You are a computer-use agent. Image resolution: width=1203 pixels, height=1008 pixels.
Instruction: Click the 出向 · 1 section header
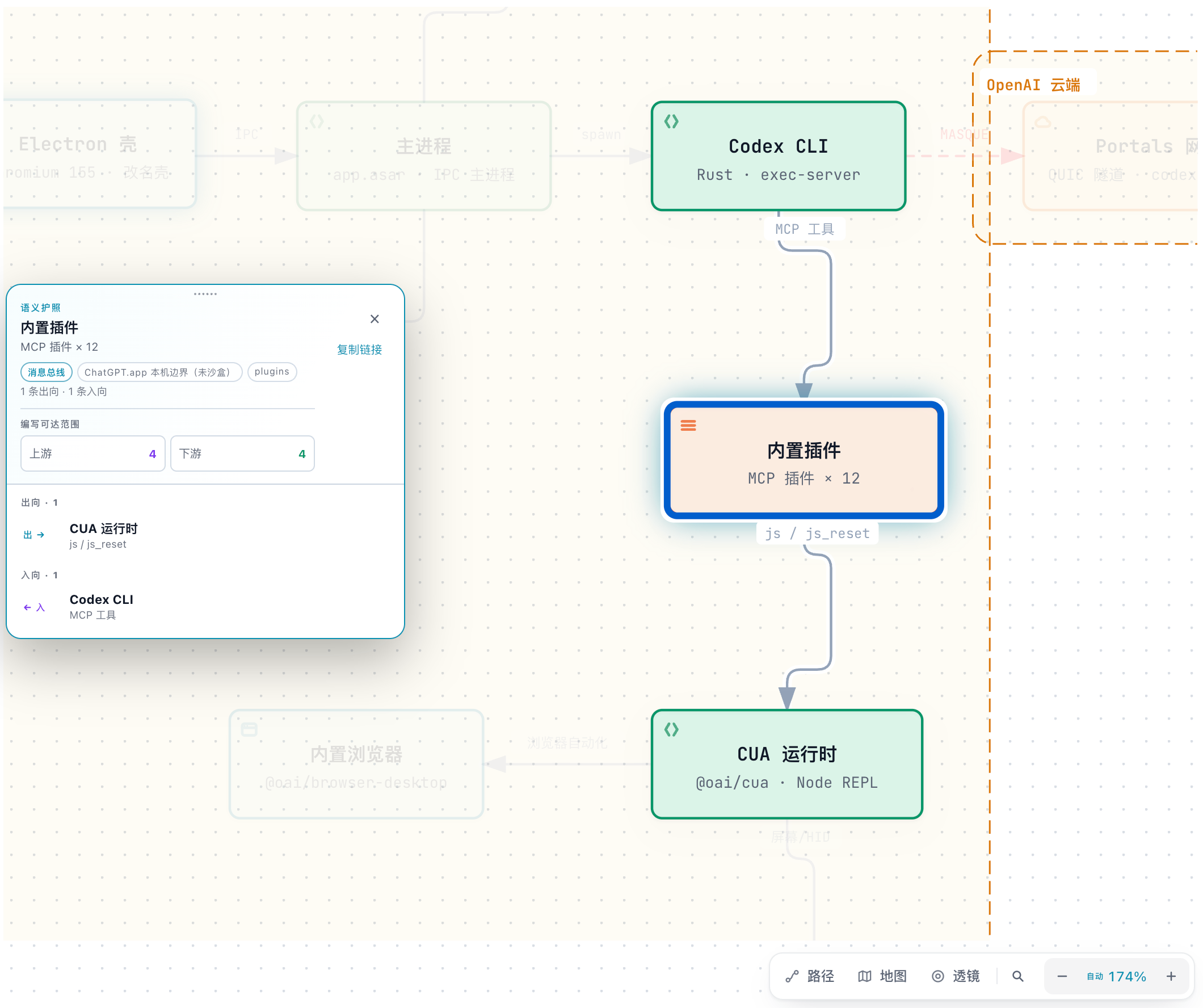40,502
